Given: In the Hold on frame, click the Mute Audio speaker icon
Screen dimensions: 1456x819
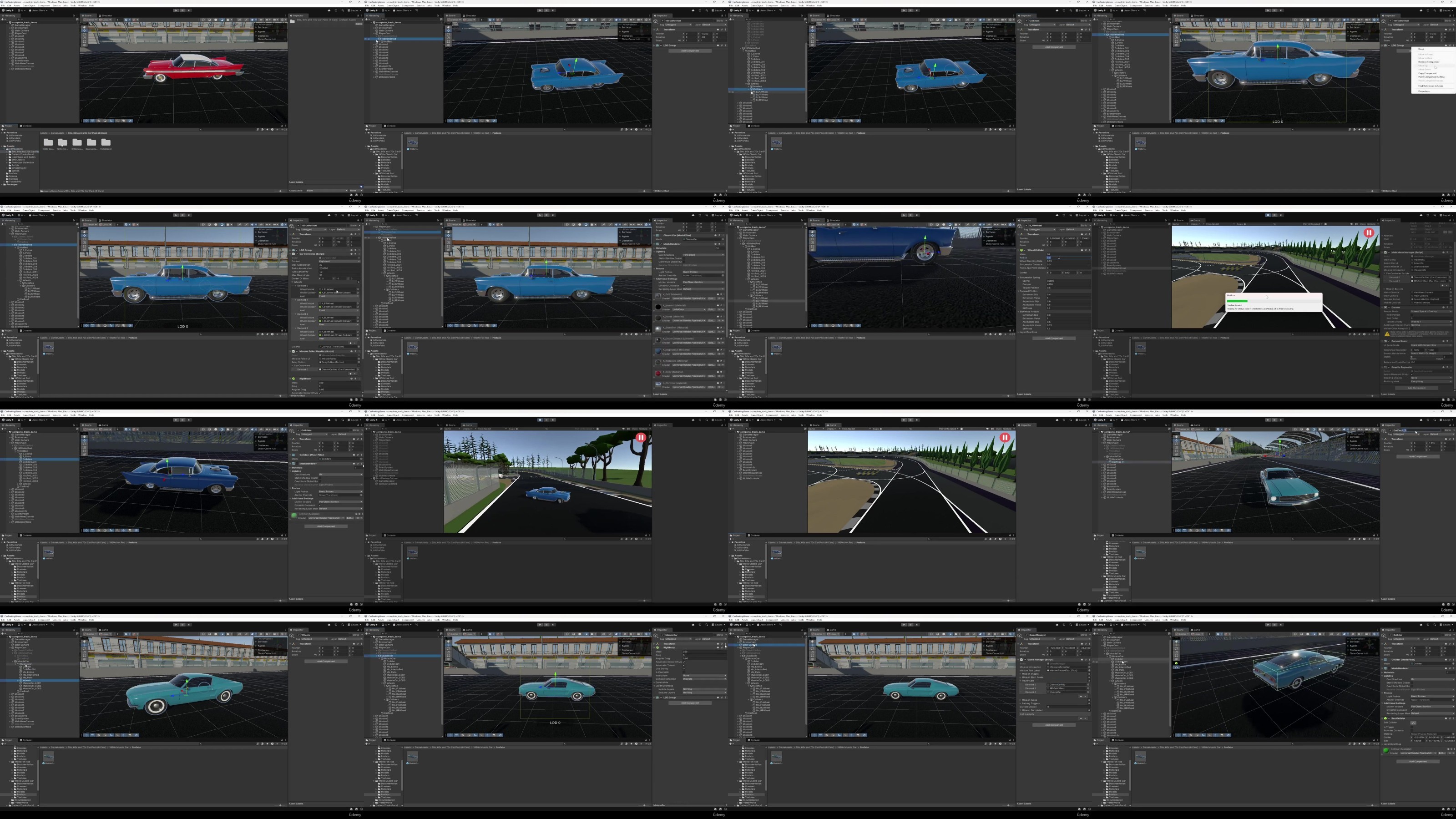Looking at the screenshot, I should (1351, 224).
